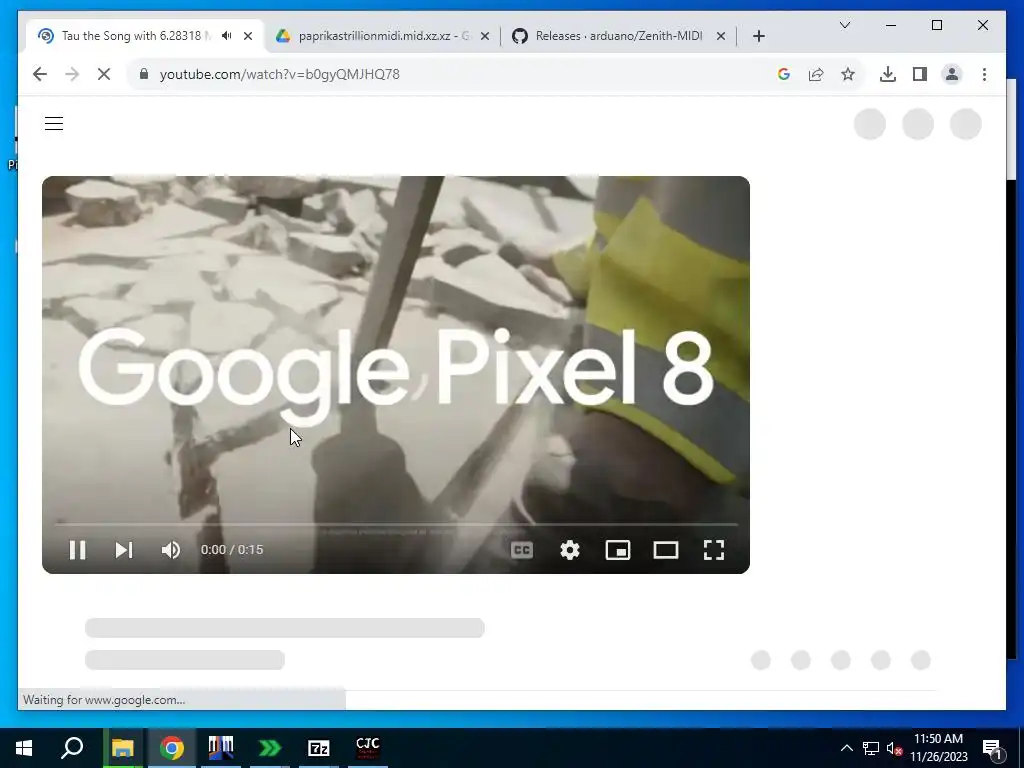The width and height of the screenshot is (1024, 768).
Task: Open the clock showing 11:50 AM
Action: coord(938,748)
